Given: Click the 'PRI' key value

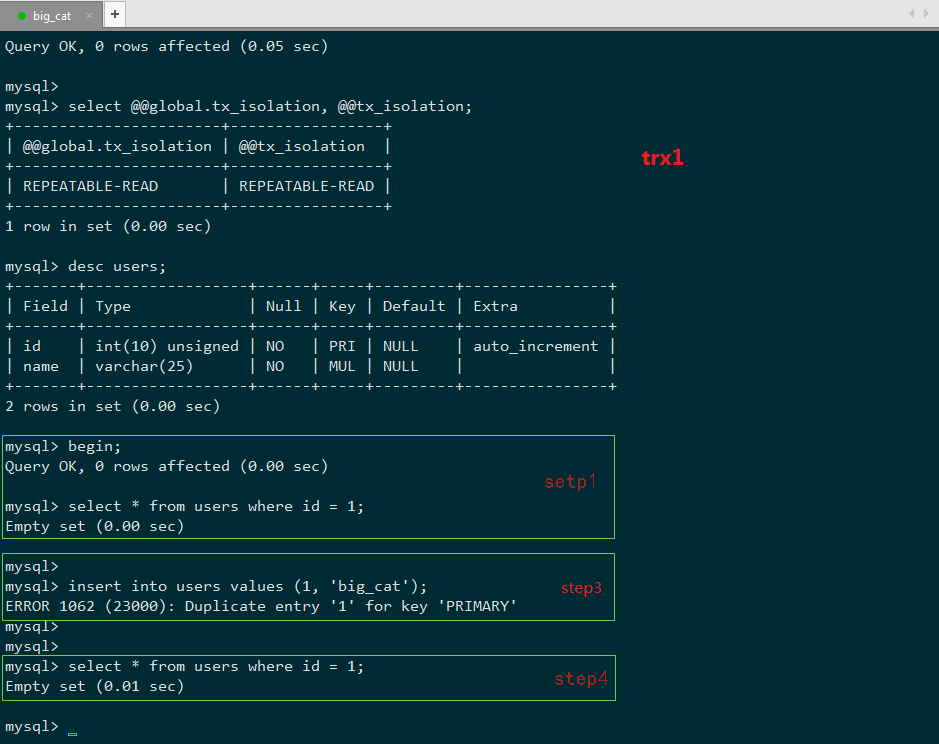Looking at the screenshot, I should click(x=342, y=346).
